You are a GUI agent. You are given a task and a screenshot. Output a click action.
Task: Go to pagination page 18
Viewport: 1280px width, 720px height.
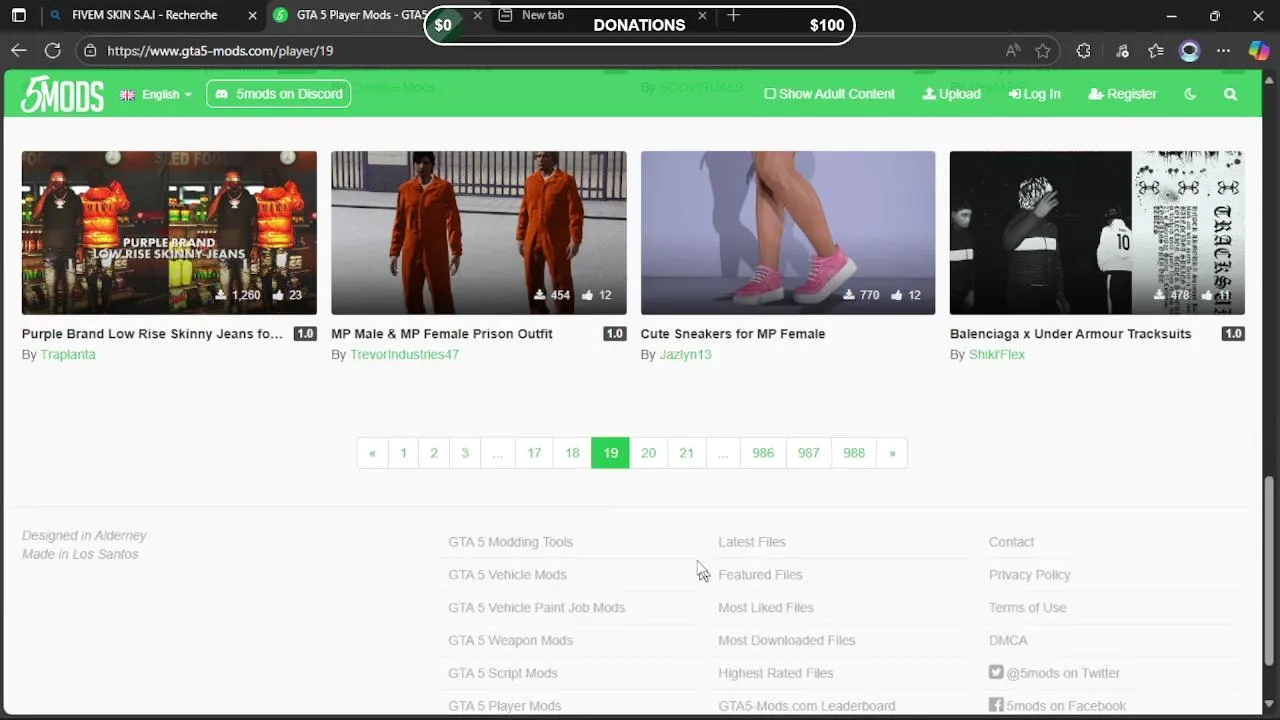(572, 453)
